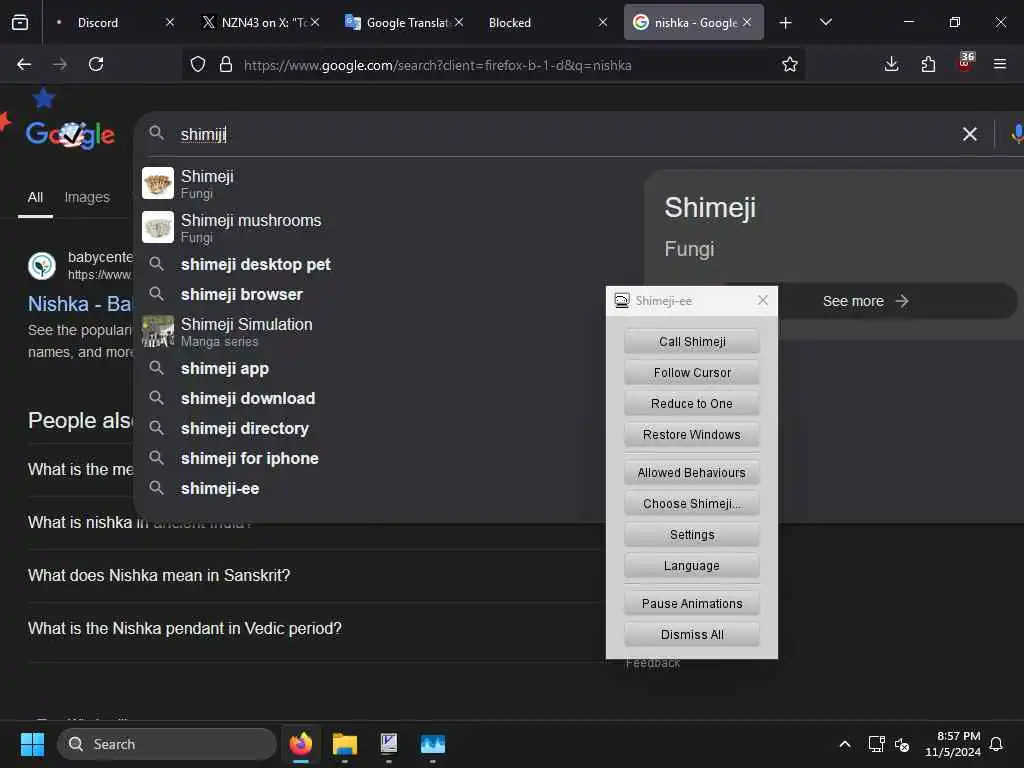Expand the list all tabs chevron

[825, 22]
